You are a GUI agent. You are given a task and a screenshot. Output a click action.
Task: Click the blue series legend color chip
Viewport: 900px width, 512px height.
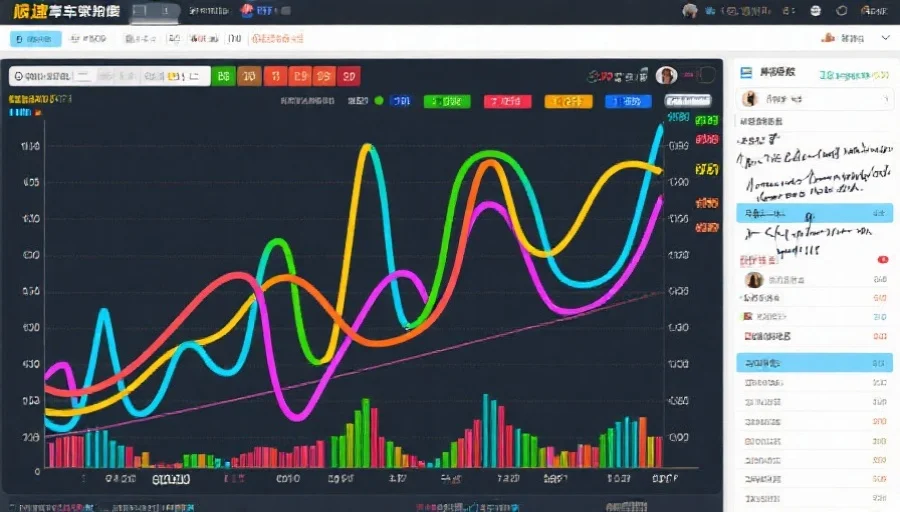coord(628,101)
